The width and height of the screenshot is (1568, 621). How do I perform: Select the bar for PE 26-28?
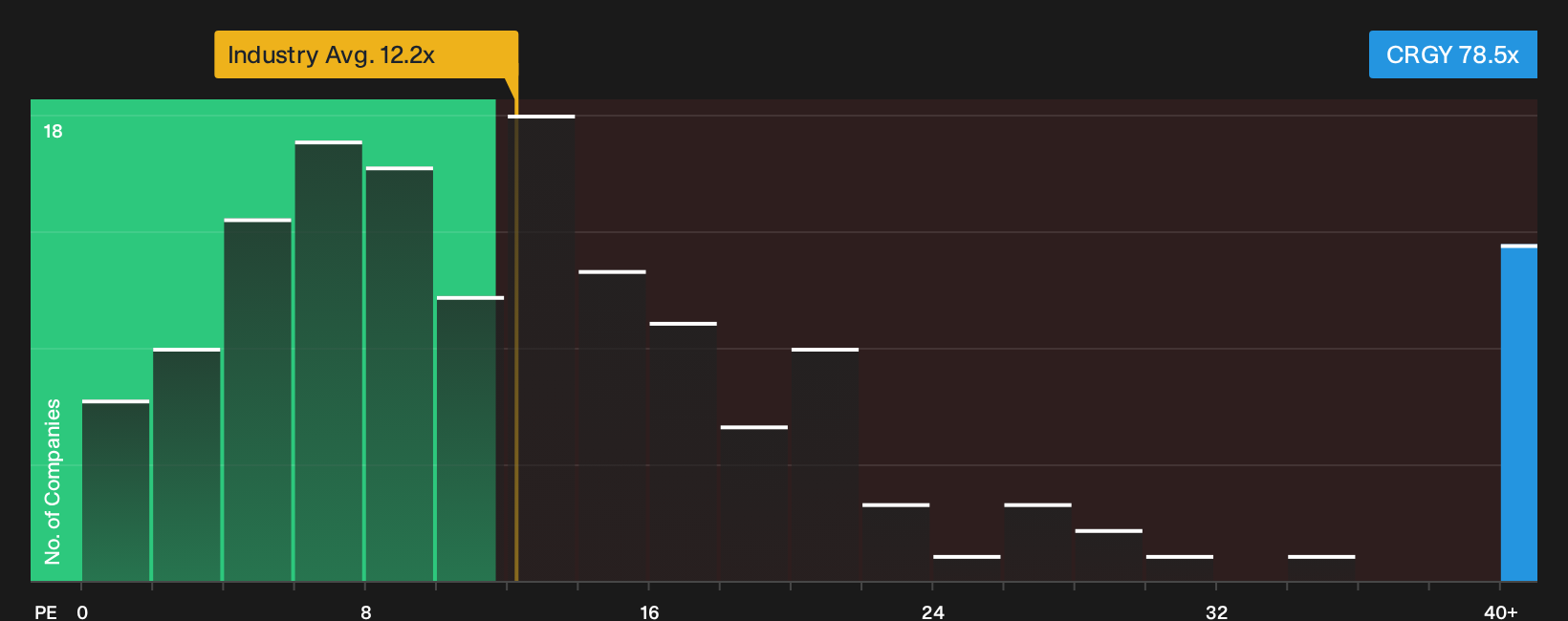[1037, 542]
